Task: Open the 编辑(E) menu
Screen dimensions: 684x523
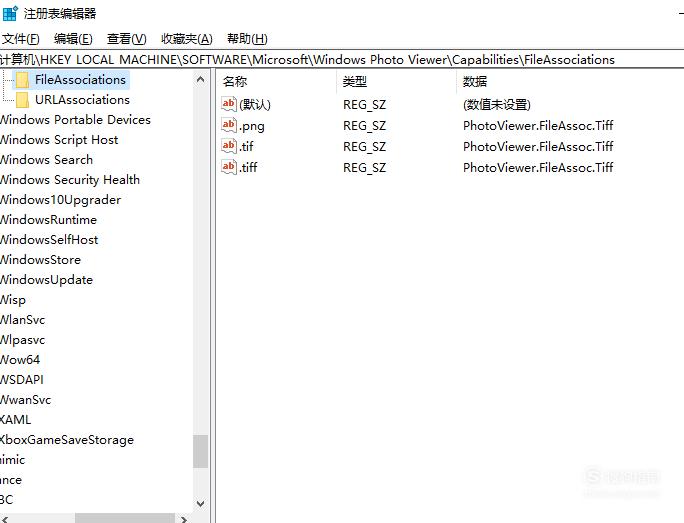Action: 73,39
